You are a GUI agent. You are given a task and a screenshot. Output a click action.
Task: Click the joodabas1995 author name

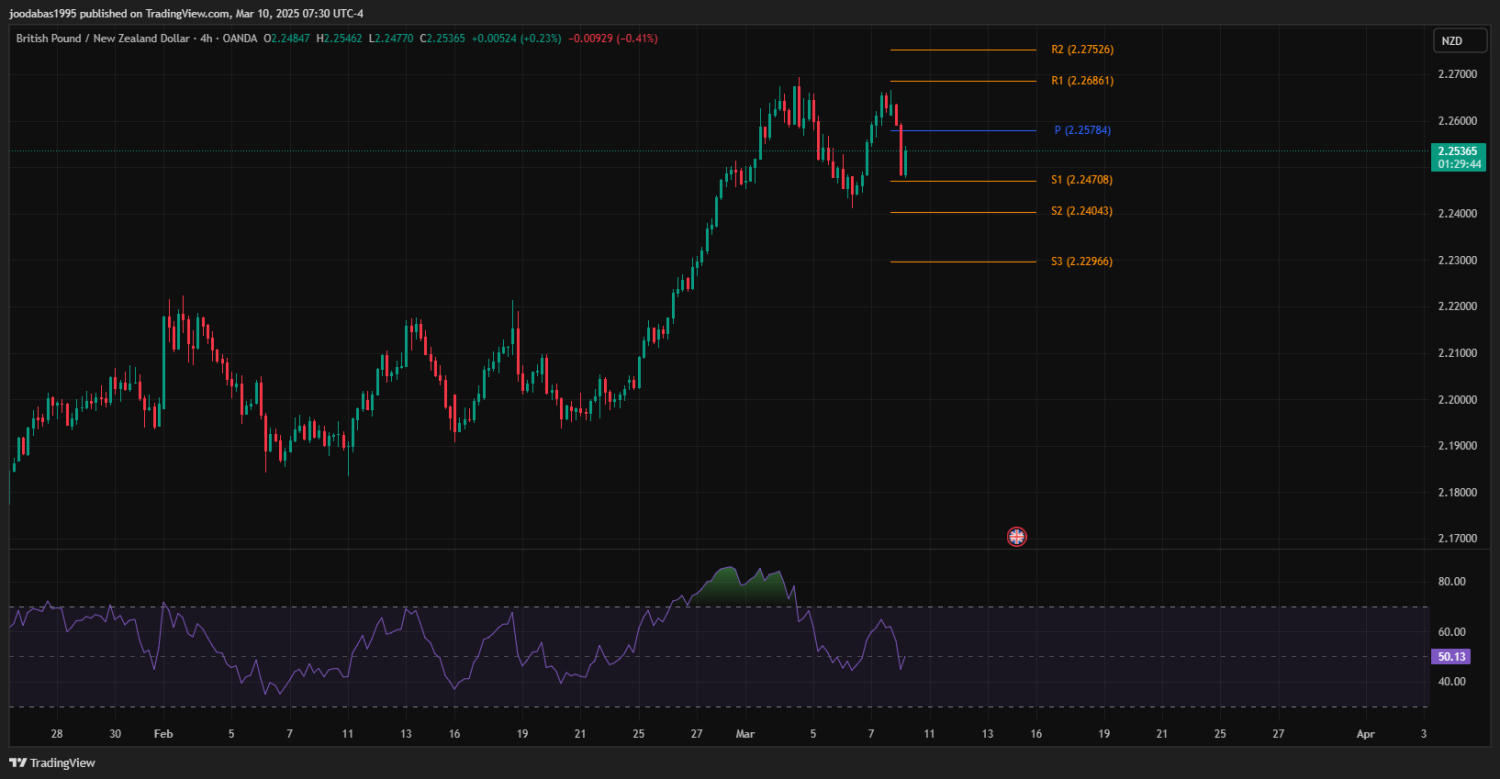tap(42, 14)
